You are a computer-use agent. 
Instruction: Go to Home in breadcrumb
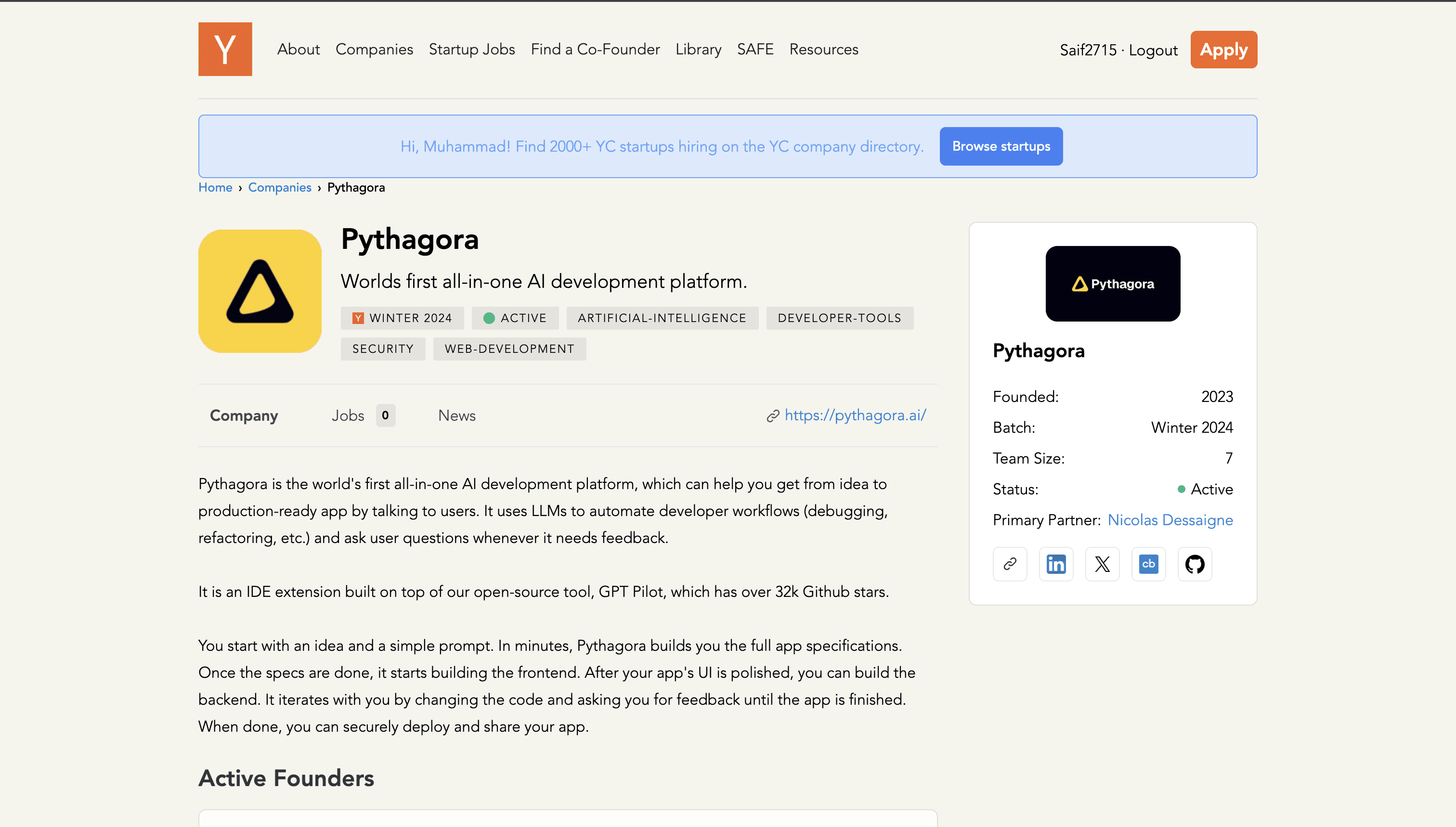coord(215,187)
